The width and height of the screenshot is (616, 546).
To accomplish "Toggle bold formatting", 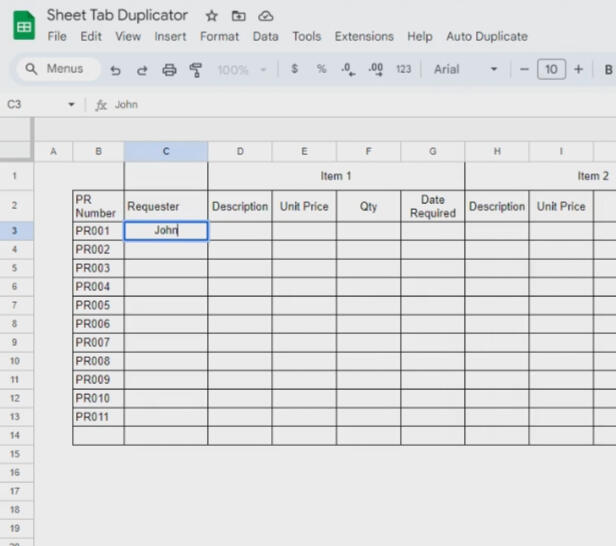I will point(608,70).
